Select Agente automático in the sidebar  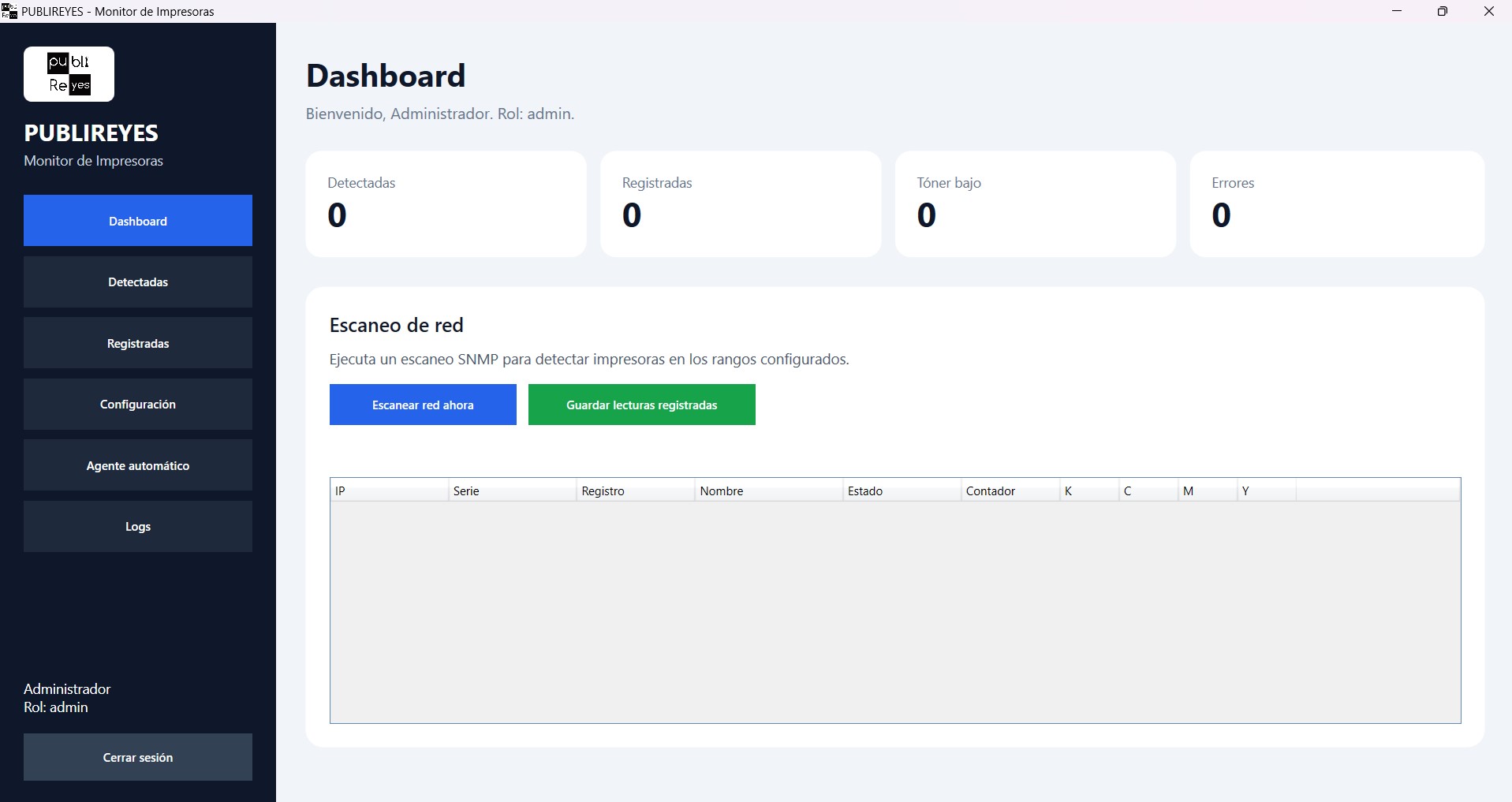coord(138,465)
